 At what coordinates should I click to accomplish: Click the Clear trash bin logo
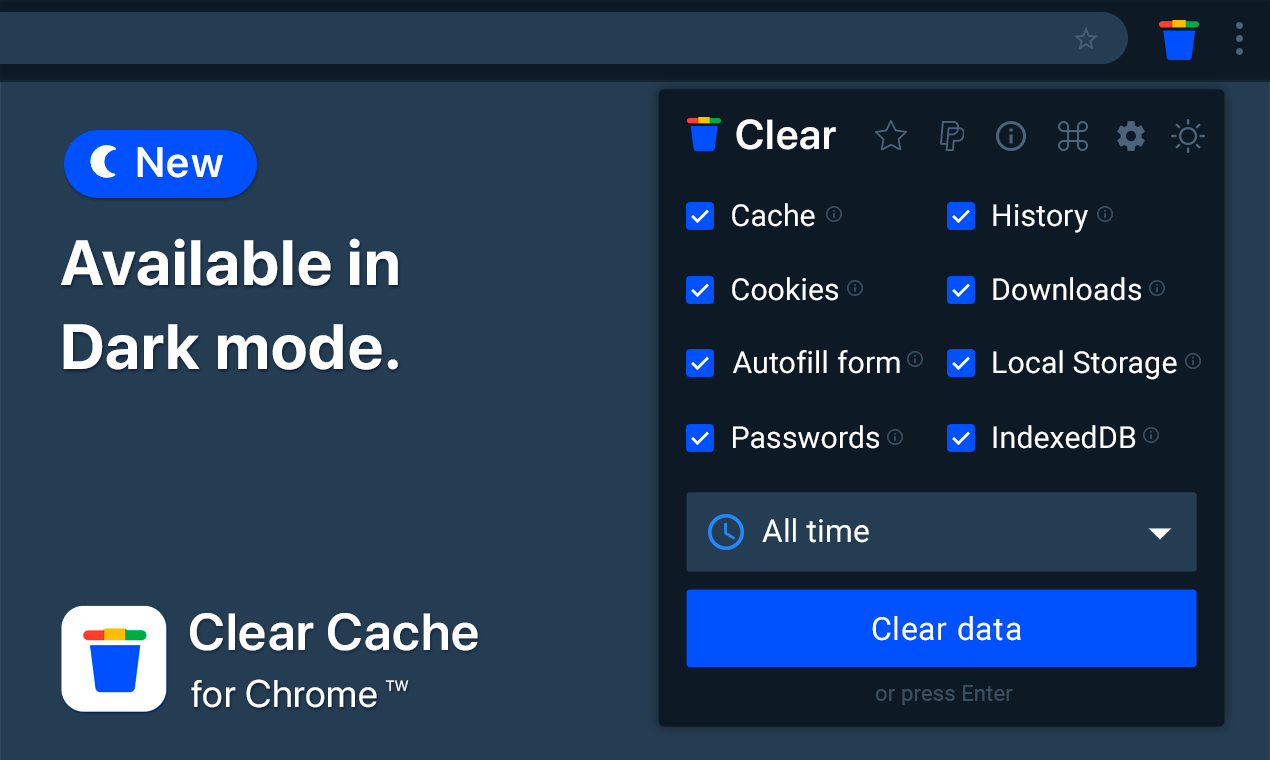click(702, 133)
